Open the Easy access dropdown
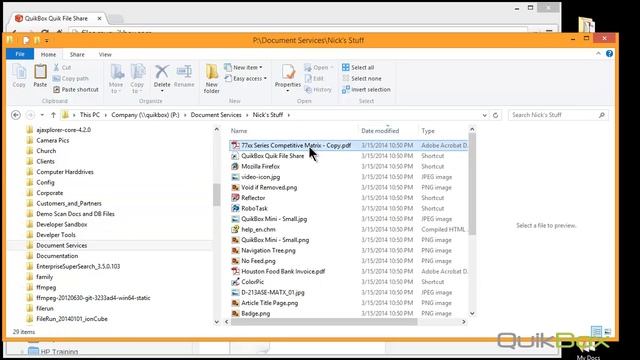640x360 pixels. coord(246,78)
